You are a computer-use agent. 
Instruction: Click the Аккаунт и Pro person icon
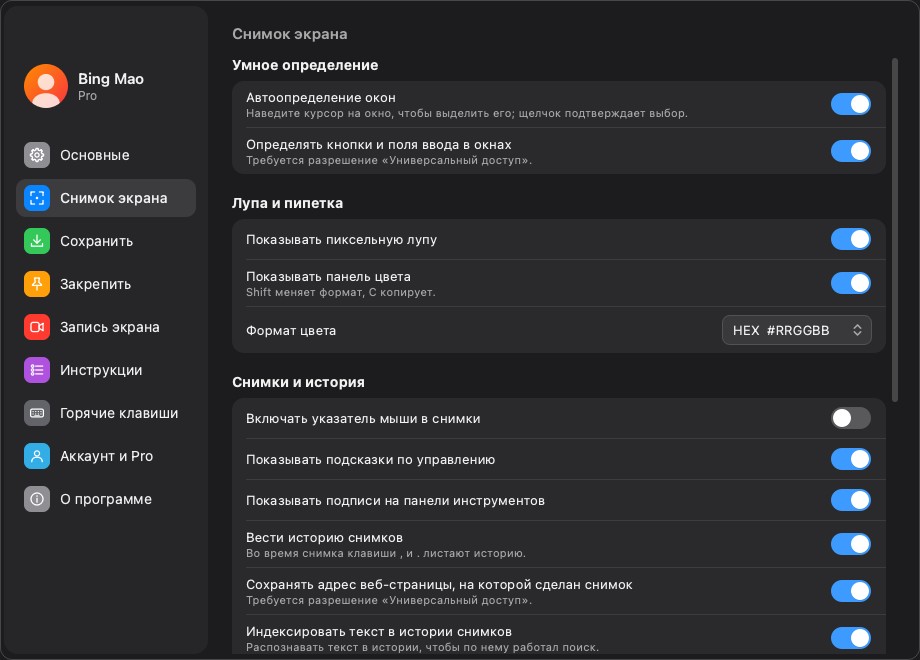click(x=37, y=456)
